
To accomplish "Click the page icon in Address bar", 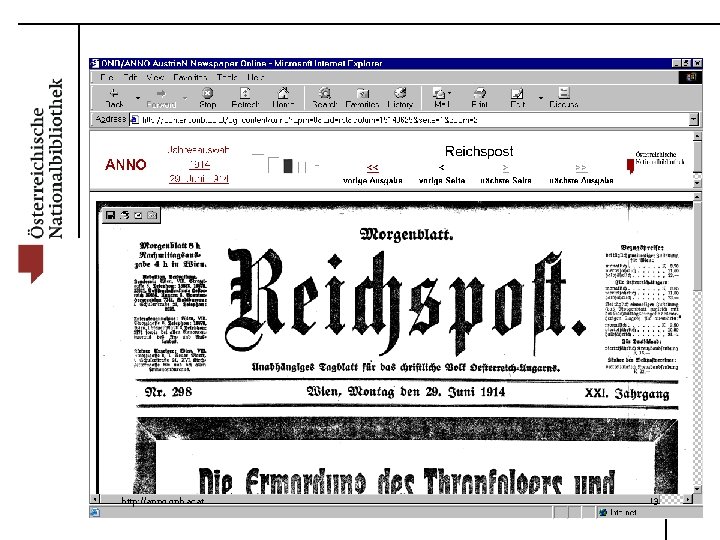I will [135, 120].
